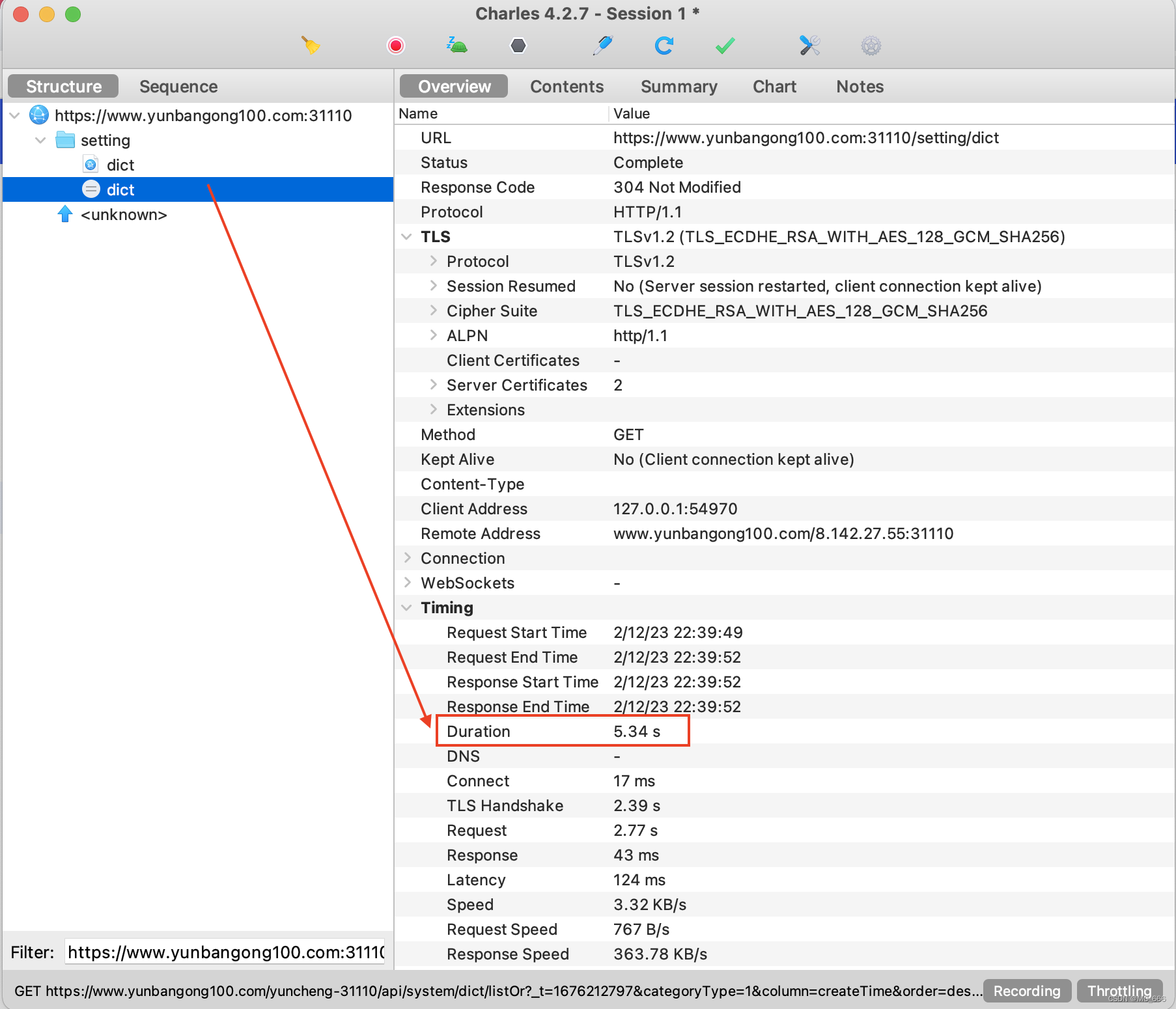The width and height of the screenshot is (1176, 1009).
Task: Click the Remote Address row value
Action: [783, 534]
